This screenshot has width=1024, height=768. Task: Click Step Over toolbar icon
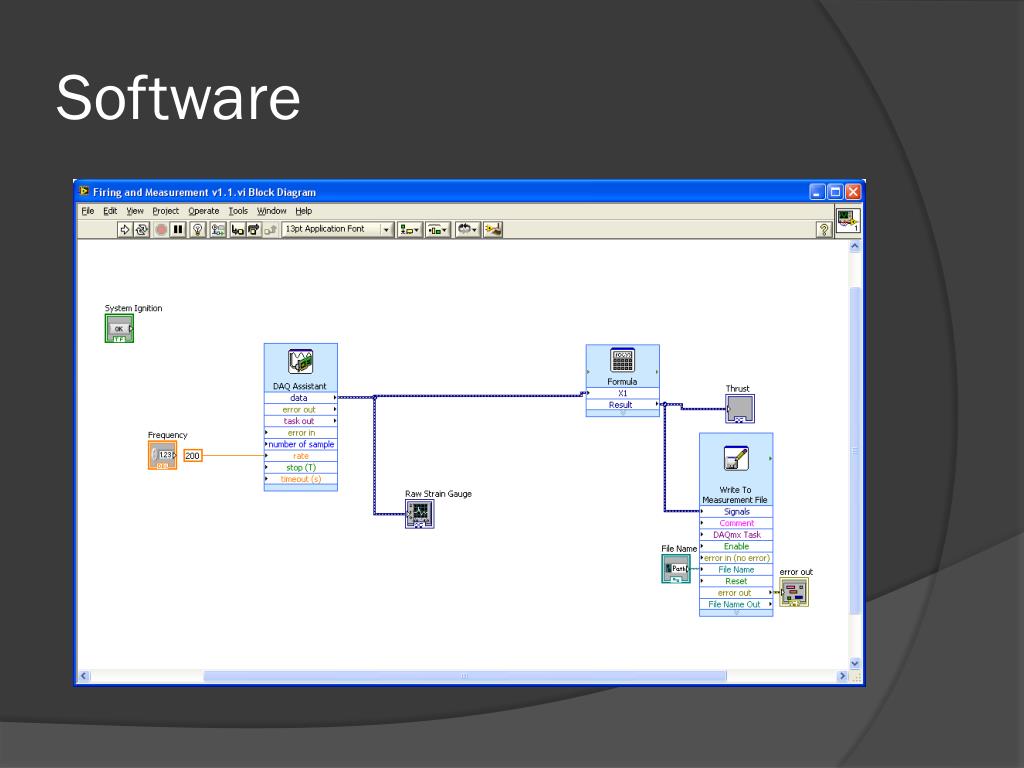coord(254,229)
